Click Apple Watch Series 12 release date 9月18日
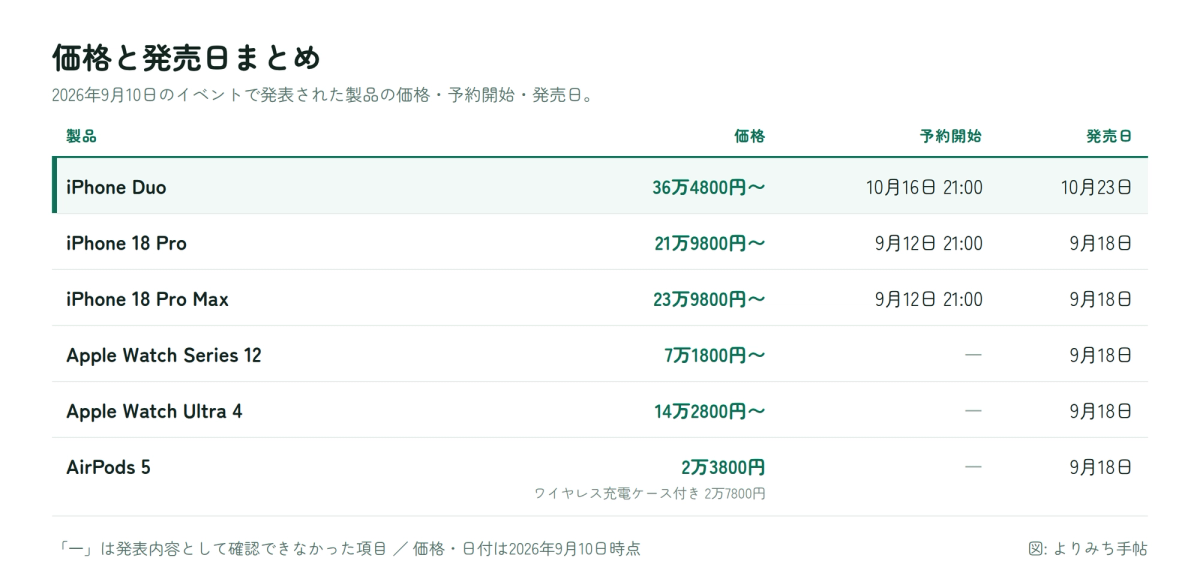 pyautogui.click(x=1100, y=355)
